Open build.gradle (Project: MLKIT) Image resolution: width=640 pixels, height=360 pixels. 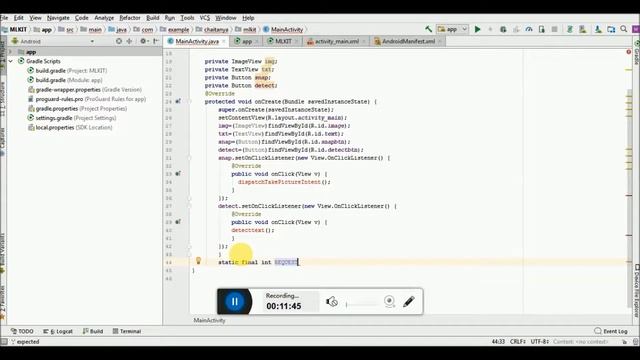67,71
